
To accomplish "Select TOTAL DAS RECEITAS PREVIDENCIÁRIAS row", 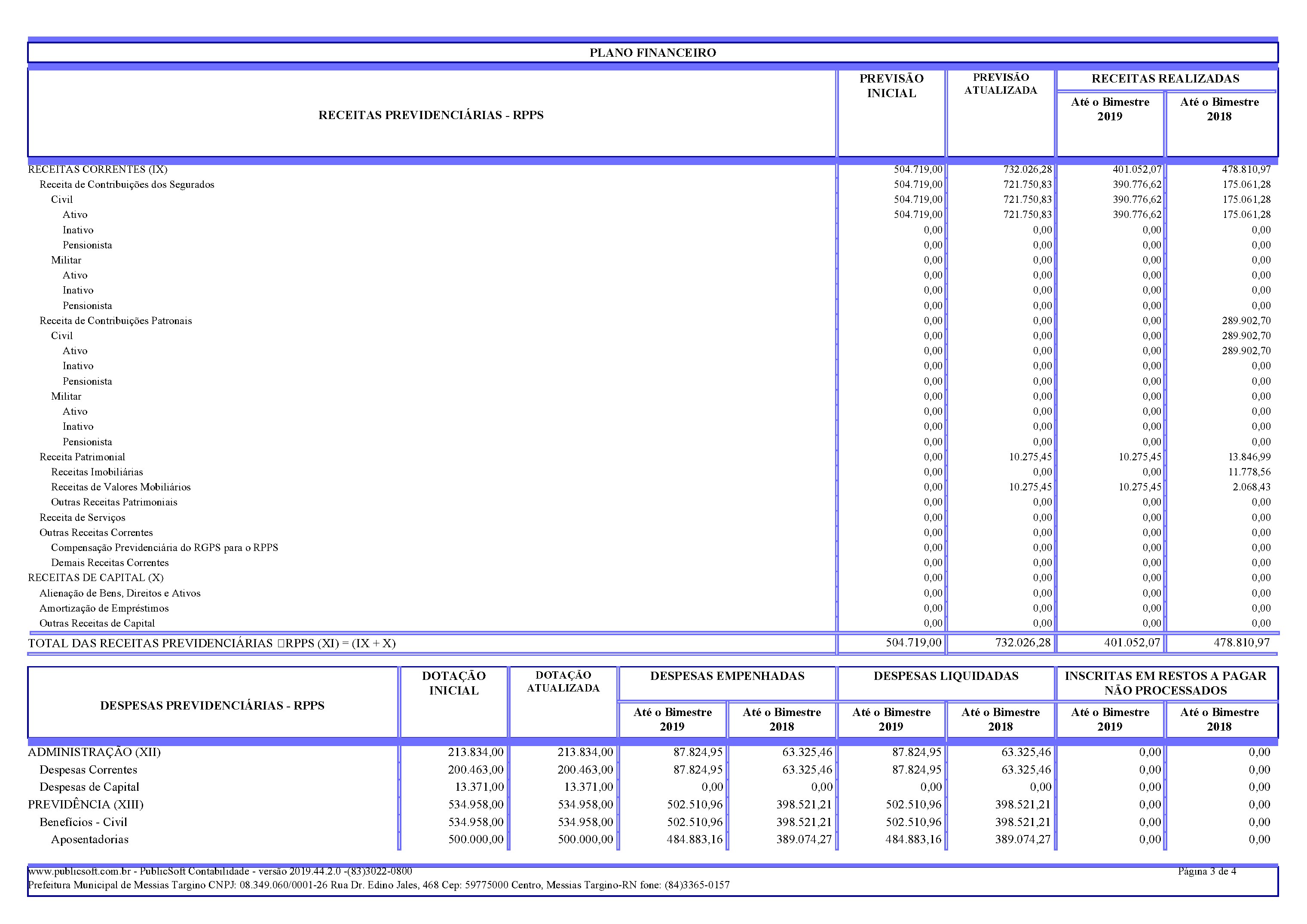I will [212, 643].
